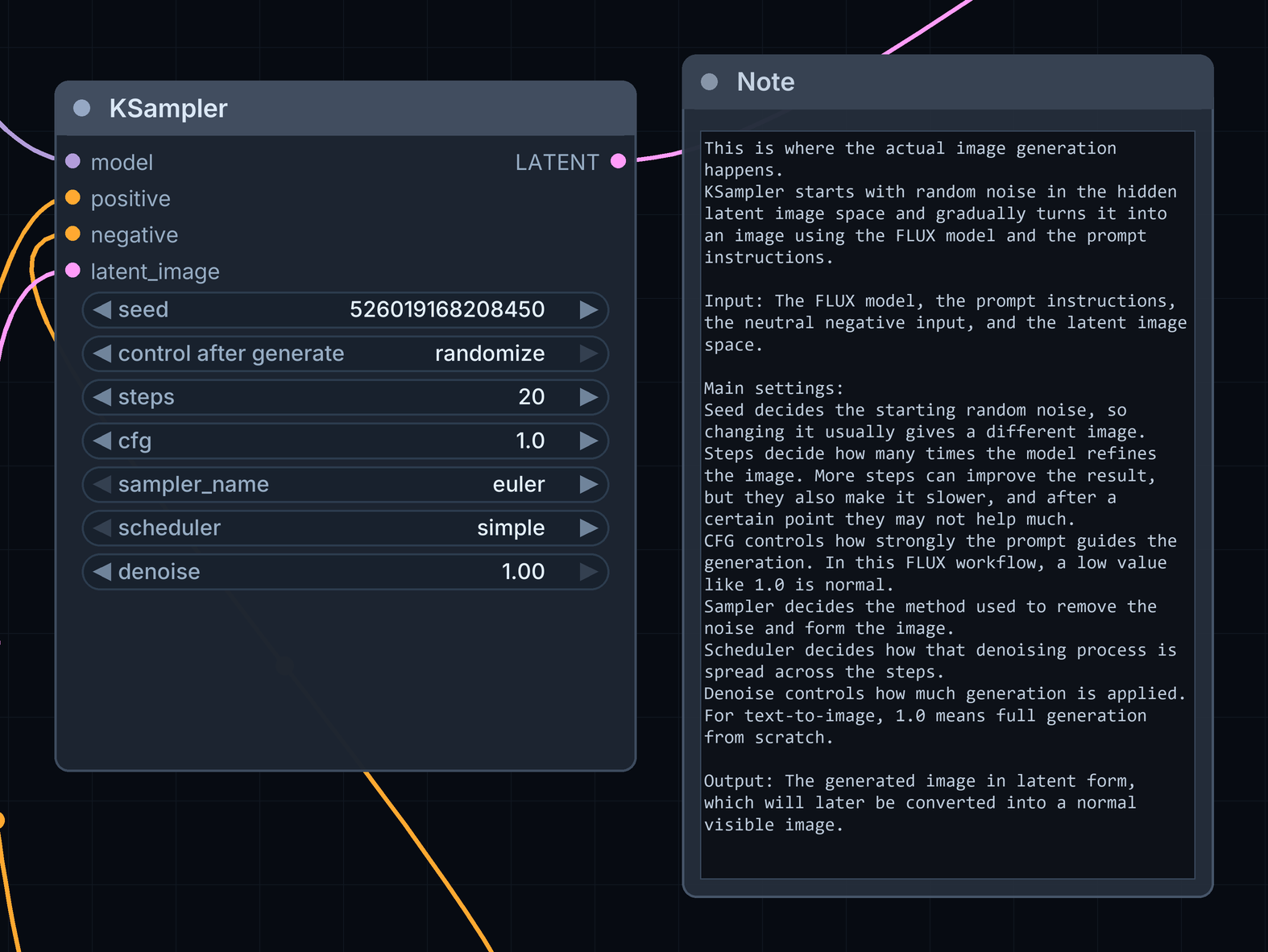The image size is (1268, 952).
Task: Select next scheduler option
Action: pyautogui.click(x=589, y=528)
